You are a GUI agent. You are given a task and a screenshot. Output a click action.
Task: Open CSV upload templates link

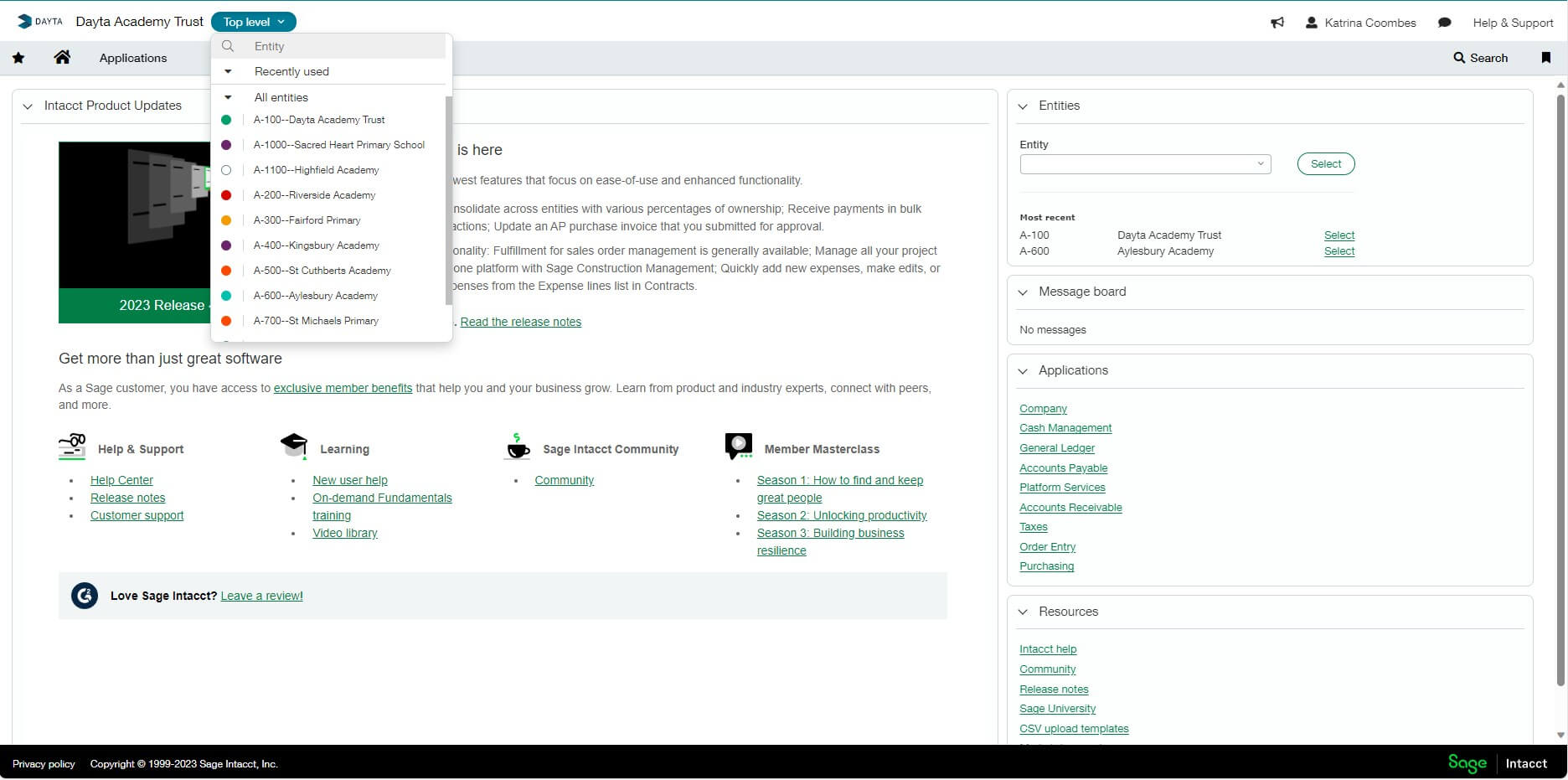[1074, 729]
